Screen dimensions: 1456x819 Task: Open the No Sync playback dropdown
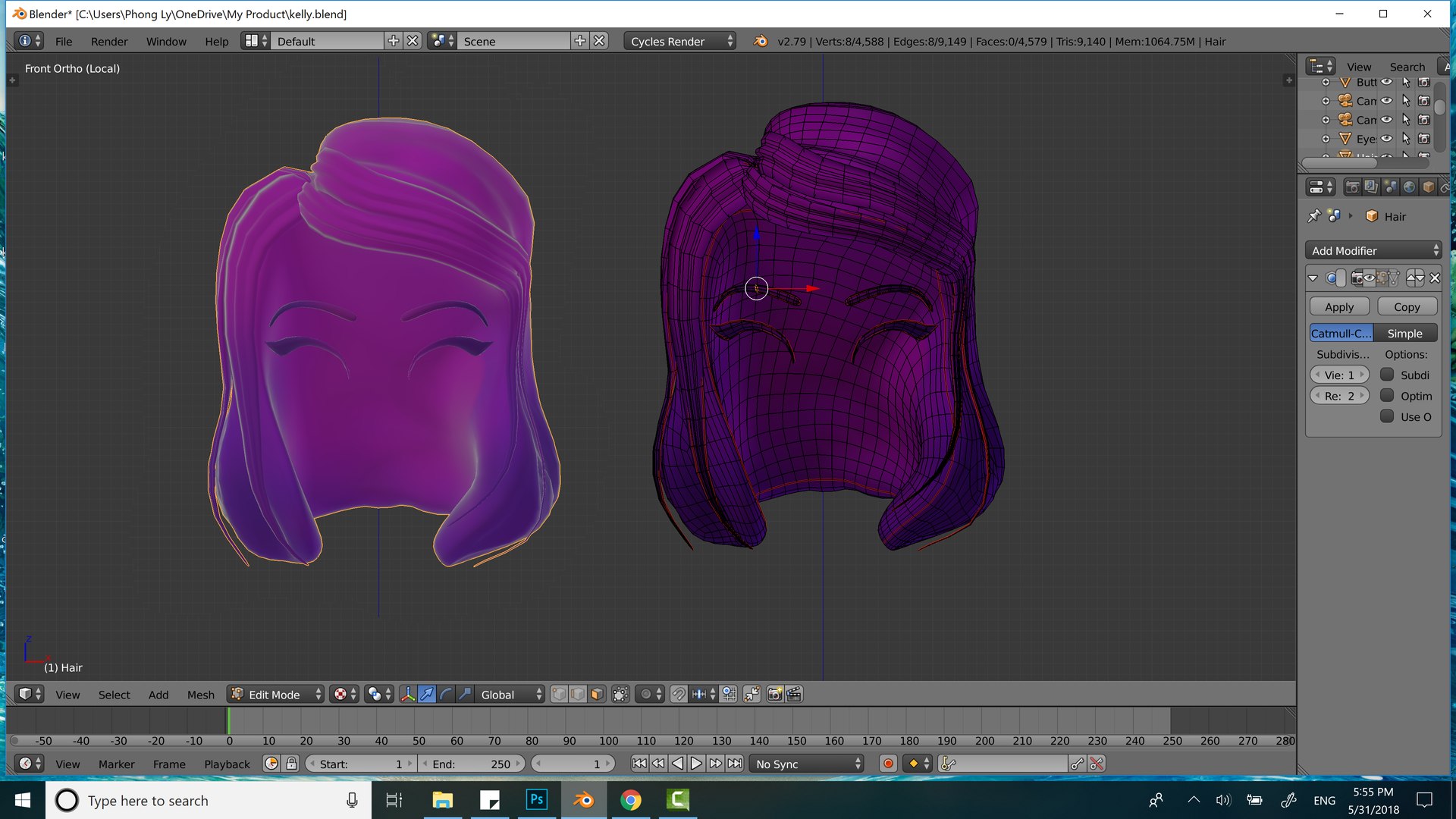coord(807,764)
